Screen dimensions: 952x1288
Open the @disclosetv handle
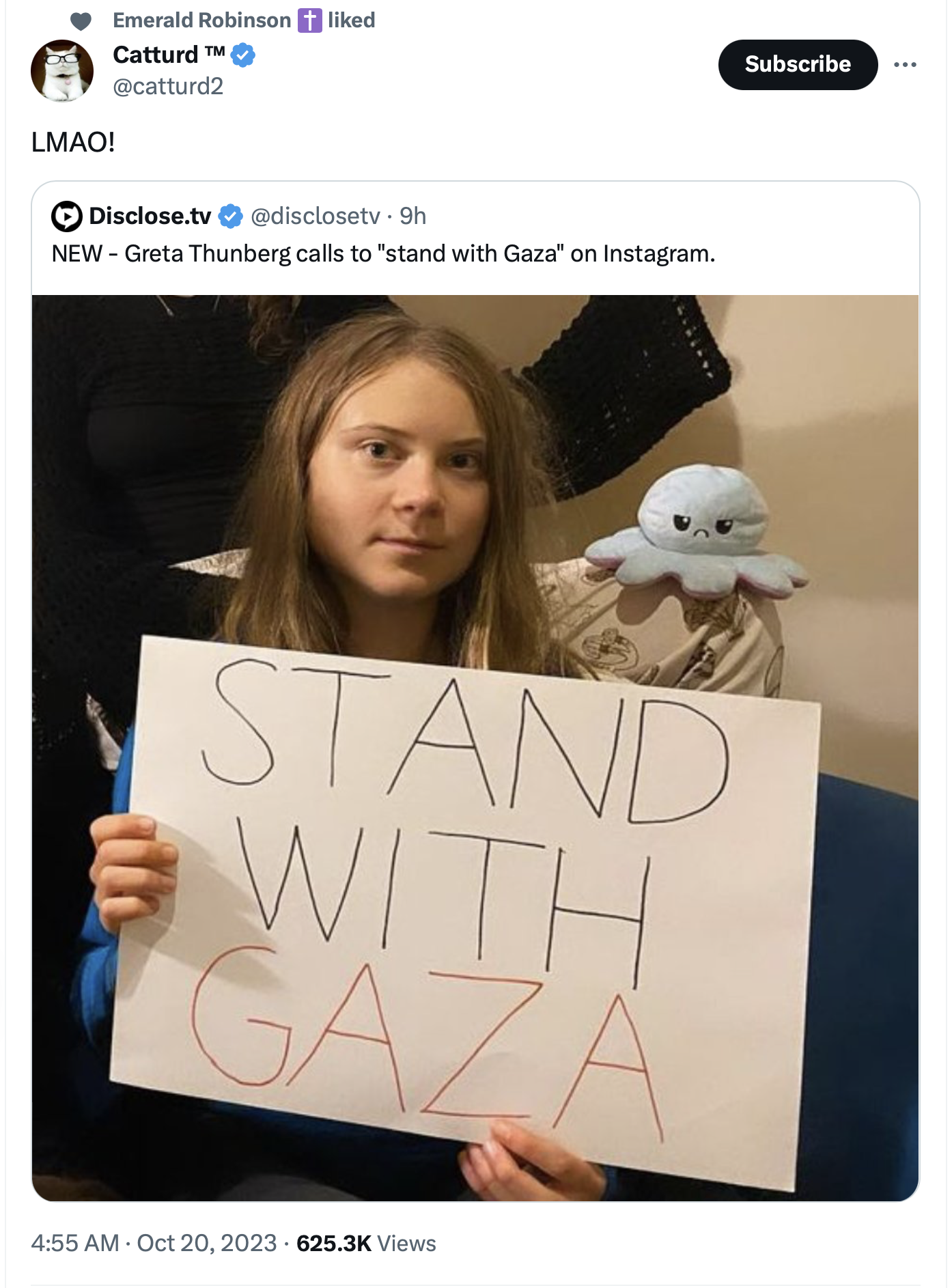316,216
